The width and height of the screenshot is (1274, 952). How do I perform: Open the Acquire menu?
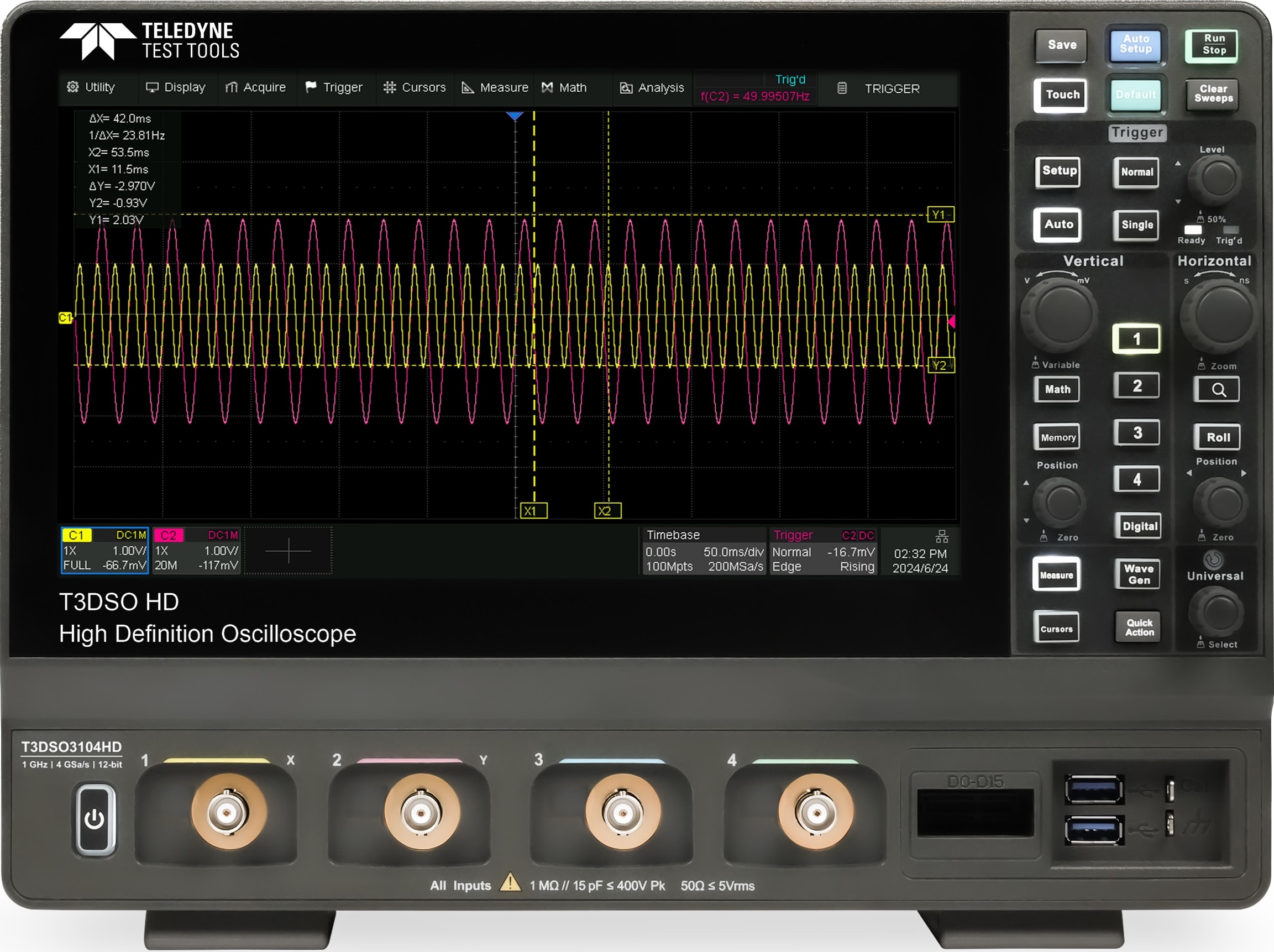coord(256,87)
